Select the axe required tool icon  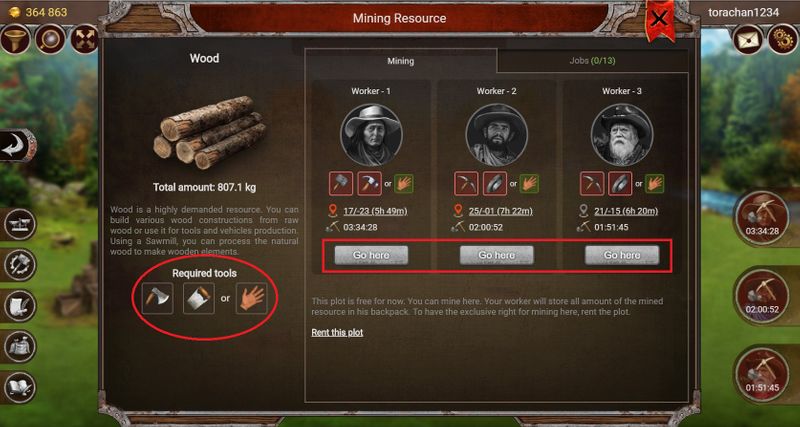[x=157, y=298]
